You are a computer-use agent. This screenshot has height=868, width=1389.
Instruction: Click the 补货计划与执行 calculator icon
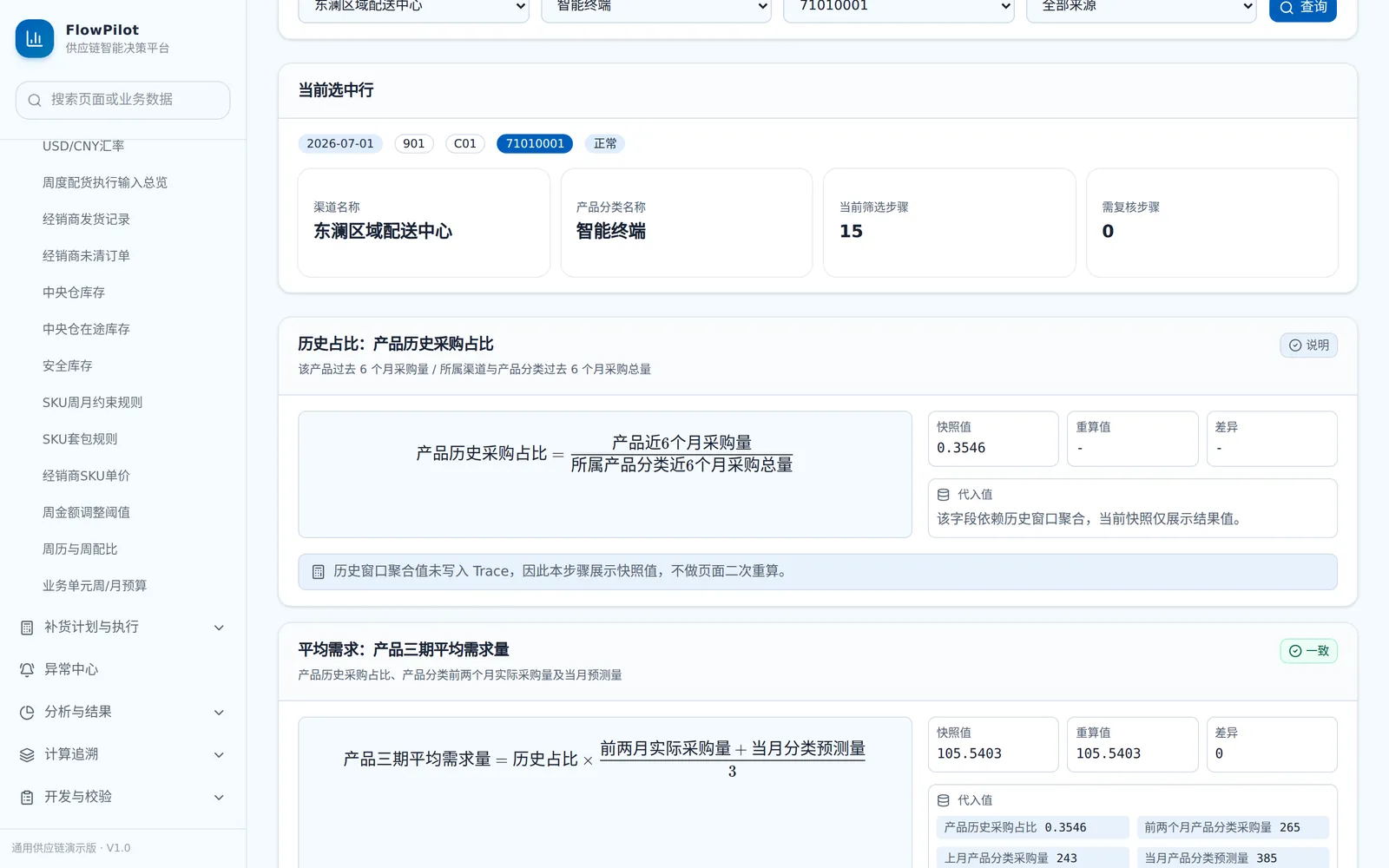coord(27,628)
